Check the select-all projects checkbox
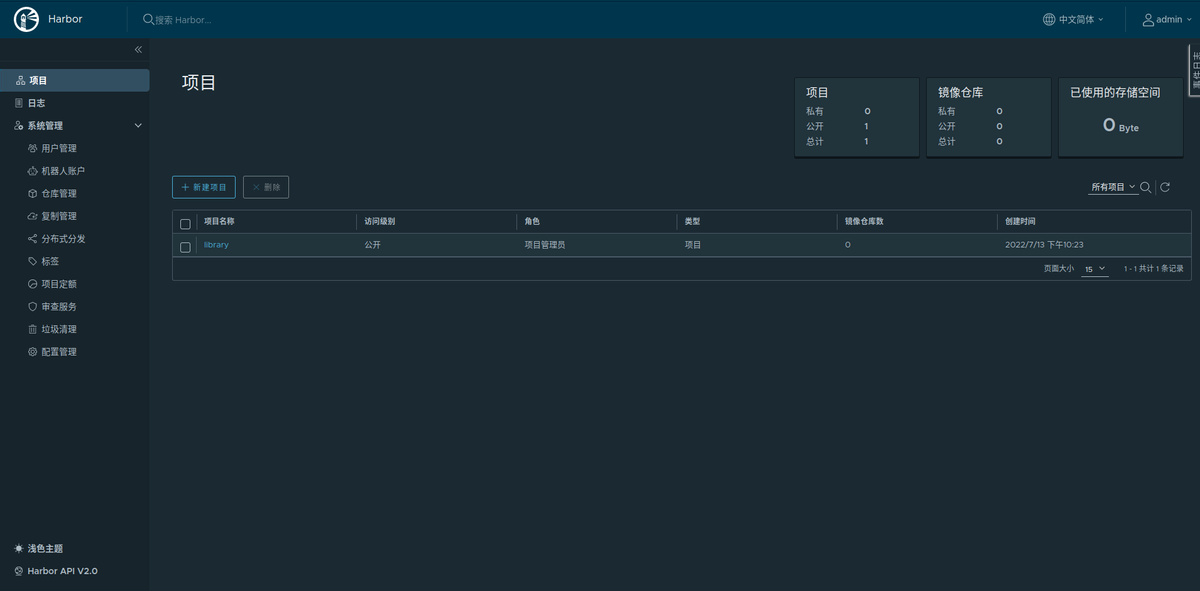 click(185, 224)
